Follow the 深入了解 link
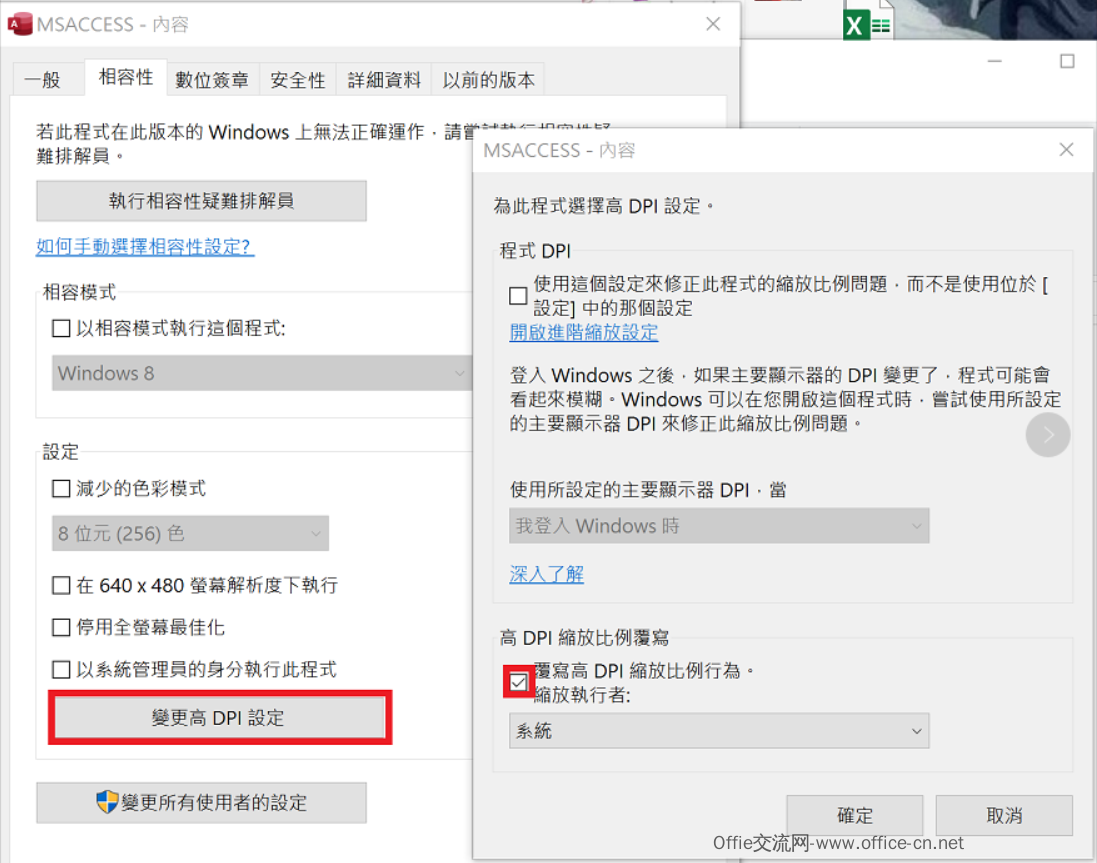This screenshot has height=863, width=1097. click(546, 574)
